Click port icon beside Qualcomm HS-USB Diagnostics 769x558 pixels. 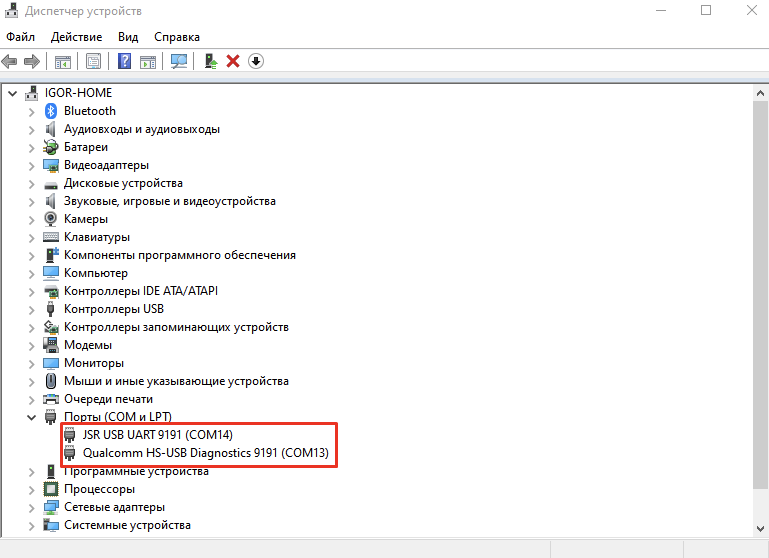(70, 453)
